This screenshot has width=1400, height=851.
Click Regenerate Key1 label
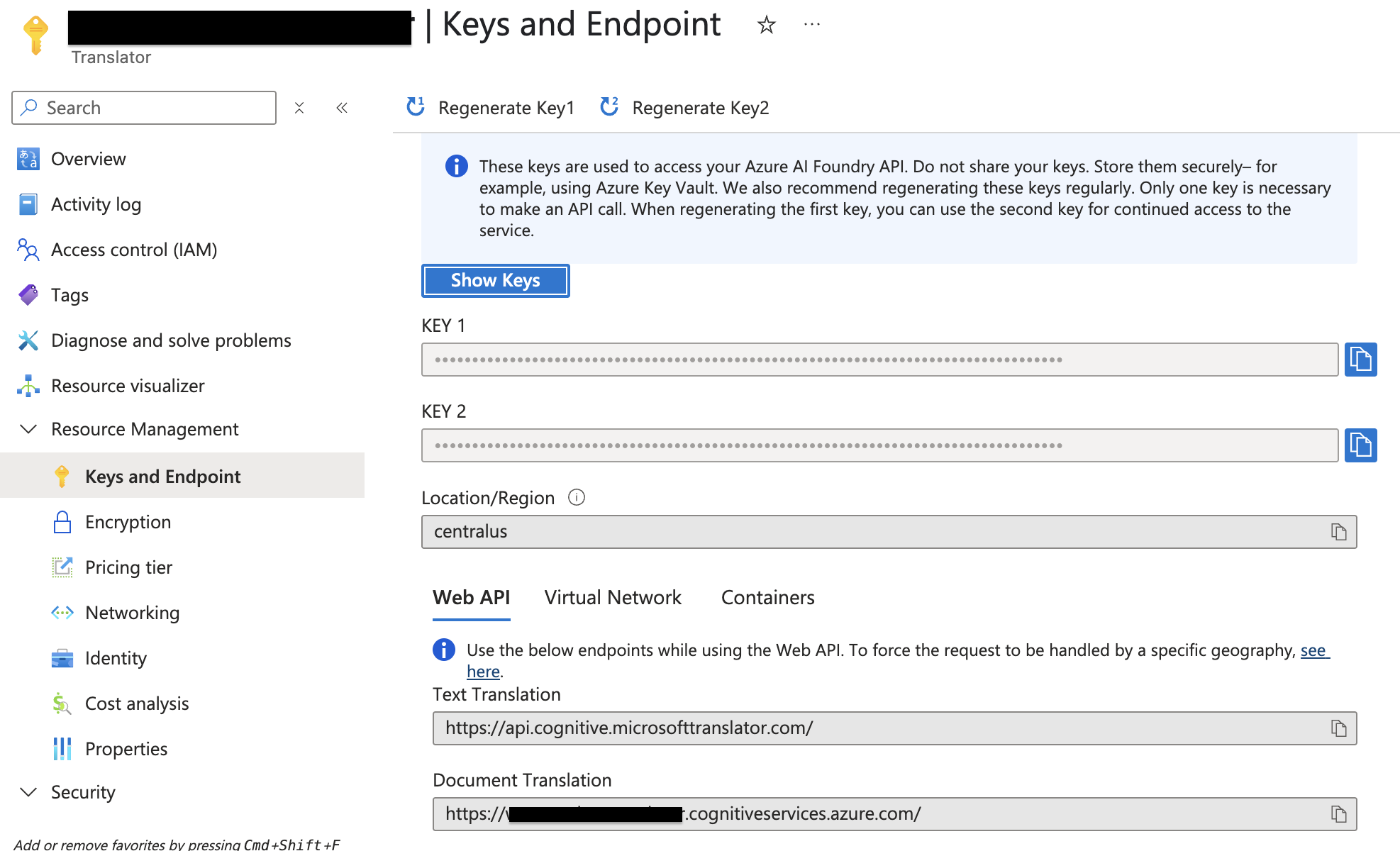click(506, 108)
